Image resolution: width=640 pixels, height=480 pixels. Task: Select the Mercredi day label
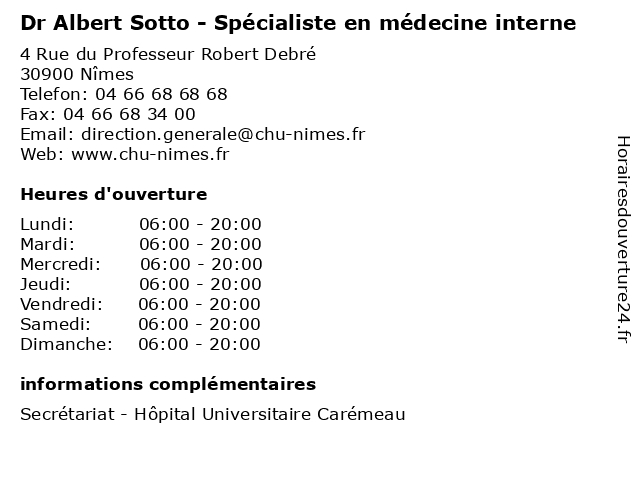[60, 264]
